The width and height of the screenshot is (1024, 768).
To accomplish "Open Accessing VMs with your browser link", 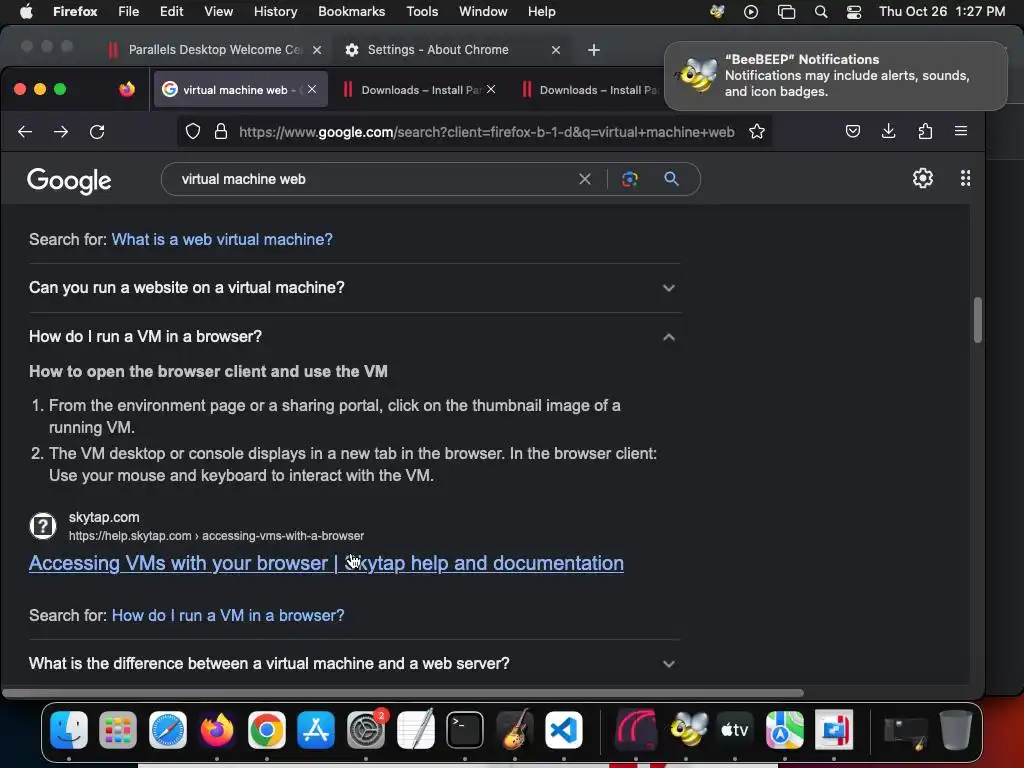I will [326, 563].
